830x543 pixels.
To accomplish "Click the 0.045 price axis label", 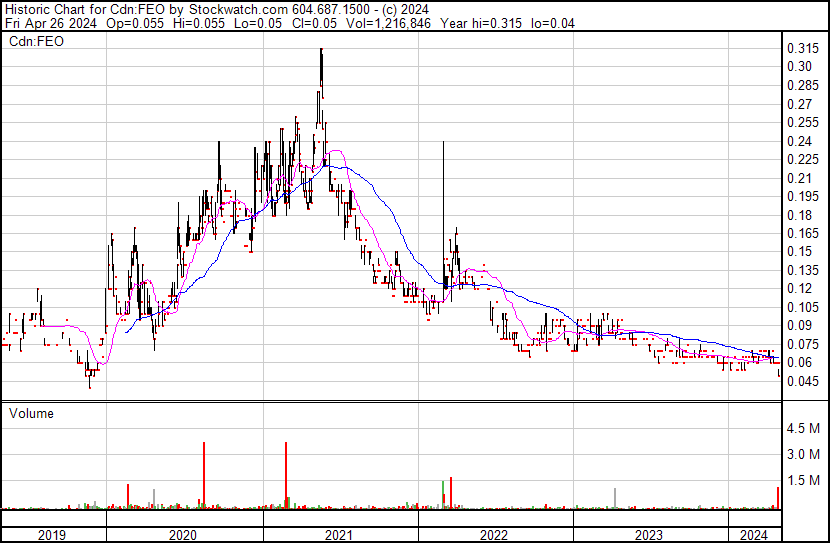I will (801, 381).
